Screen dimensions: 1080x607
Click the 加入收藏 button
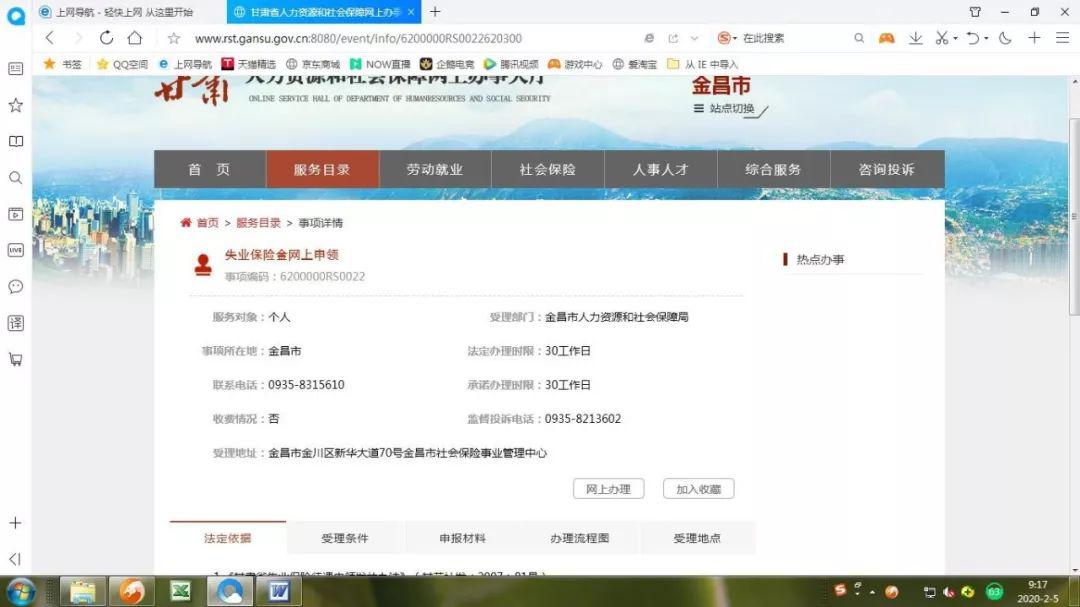pos(698,489)
